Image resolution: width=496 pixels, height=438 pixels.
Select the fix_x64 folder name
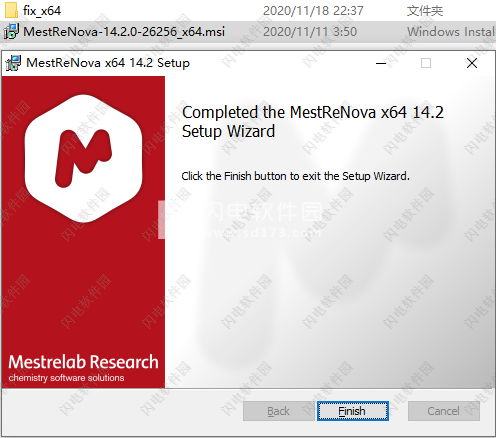point(42,11)
